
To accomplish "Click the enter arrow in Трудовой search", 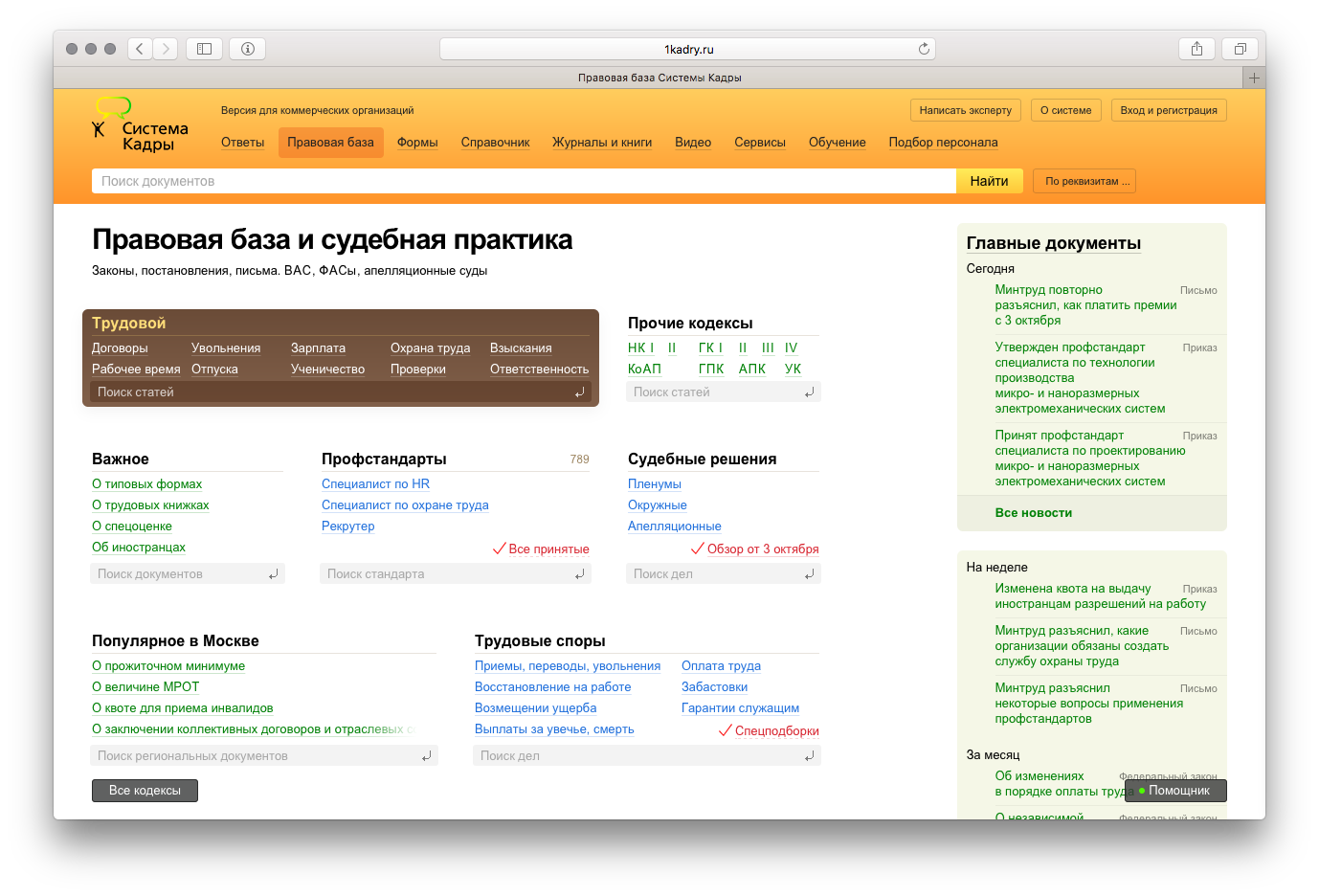I will [579, 392].
